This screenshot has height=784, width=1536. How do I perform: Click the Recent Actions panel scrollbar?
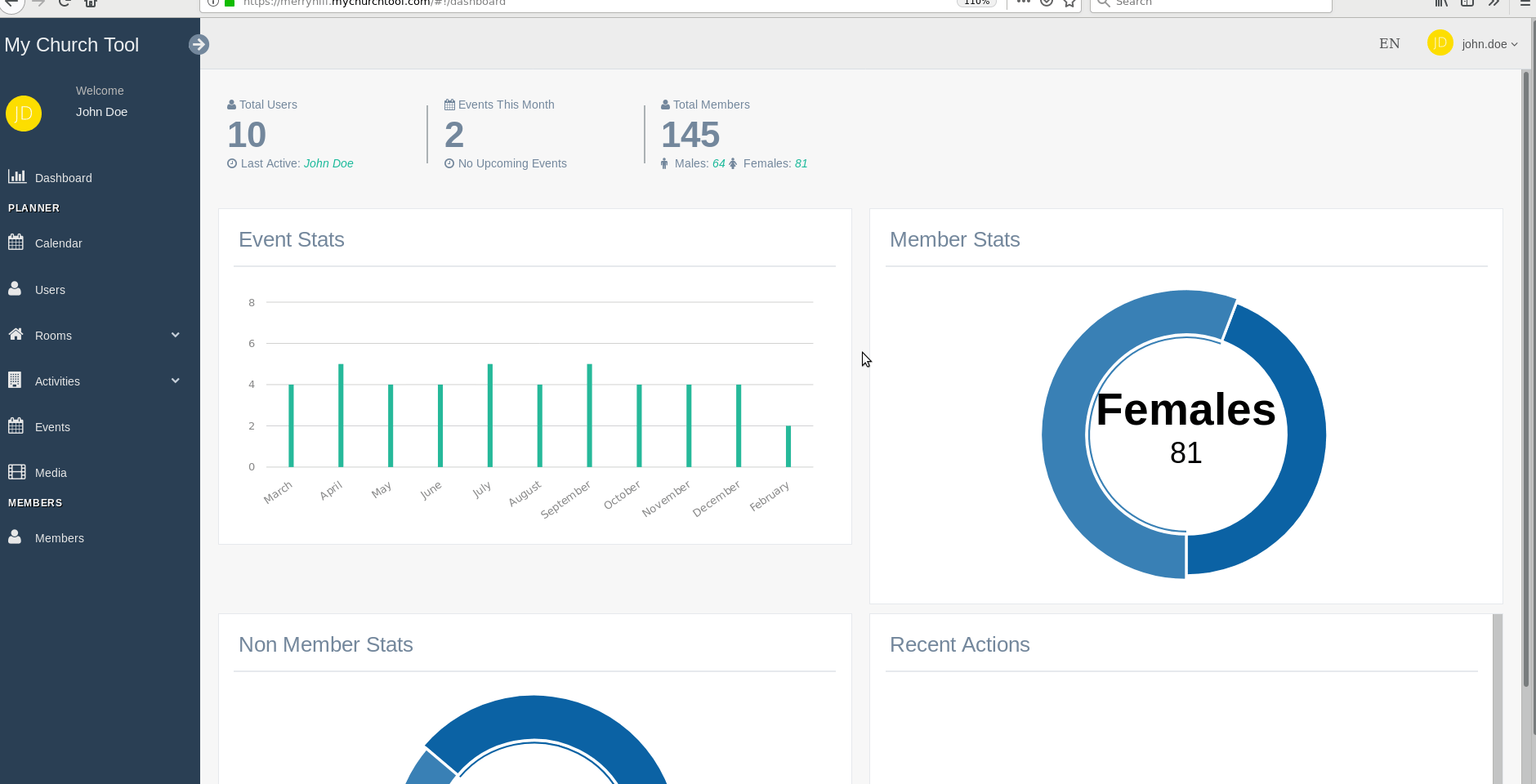(1497, 699)
